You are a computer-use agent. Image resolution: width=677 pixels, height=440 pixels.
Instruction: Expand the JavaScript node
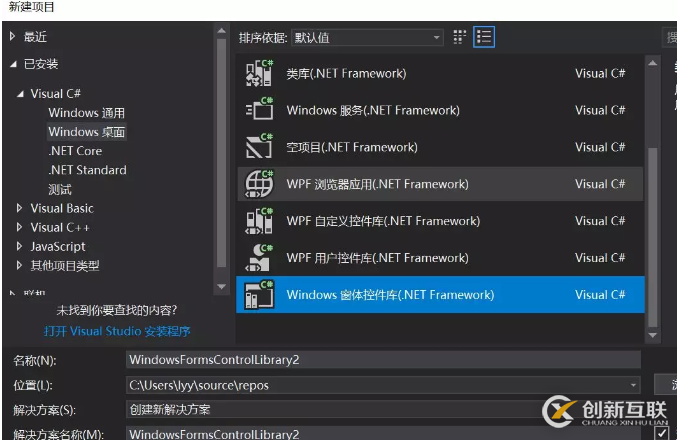click(19, 246)
